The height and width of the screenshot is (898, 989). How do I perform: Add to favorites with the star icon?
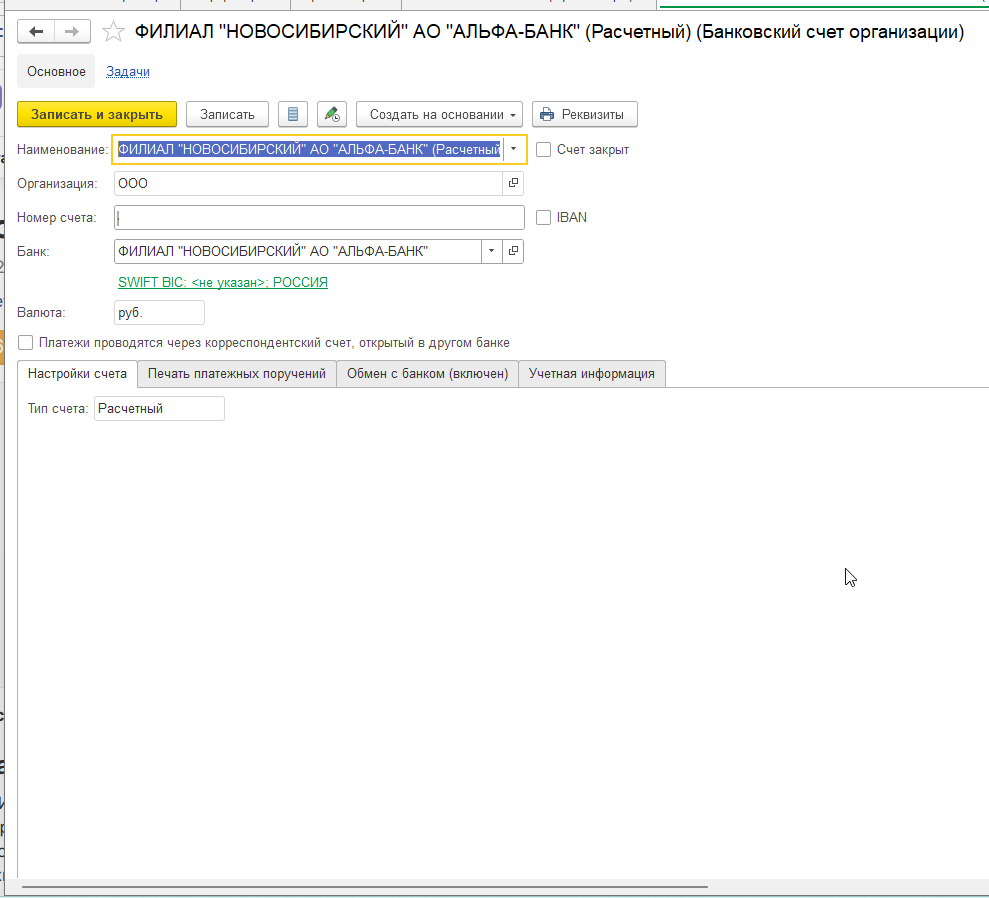114,32
